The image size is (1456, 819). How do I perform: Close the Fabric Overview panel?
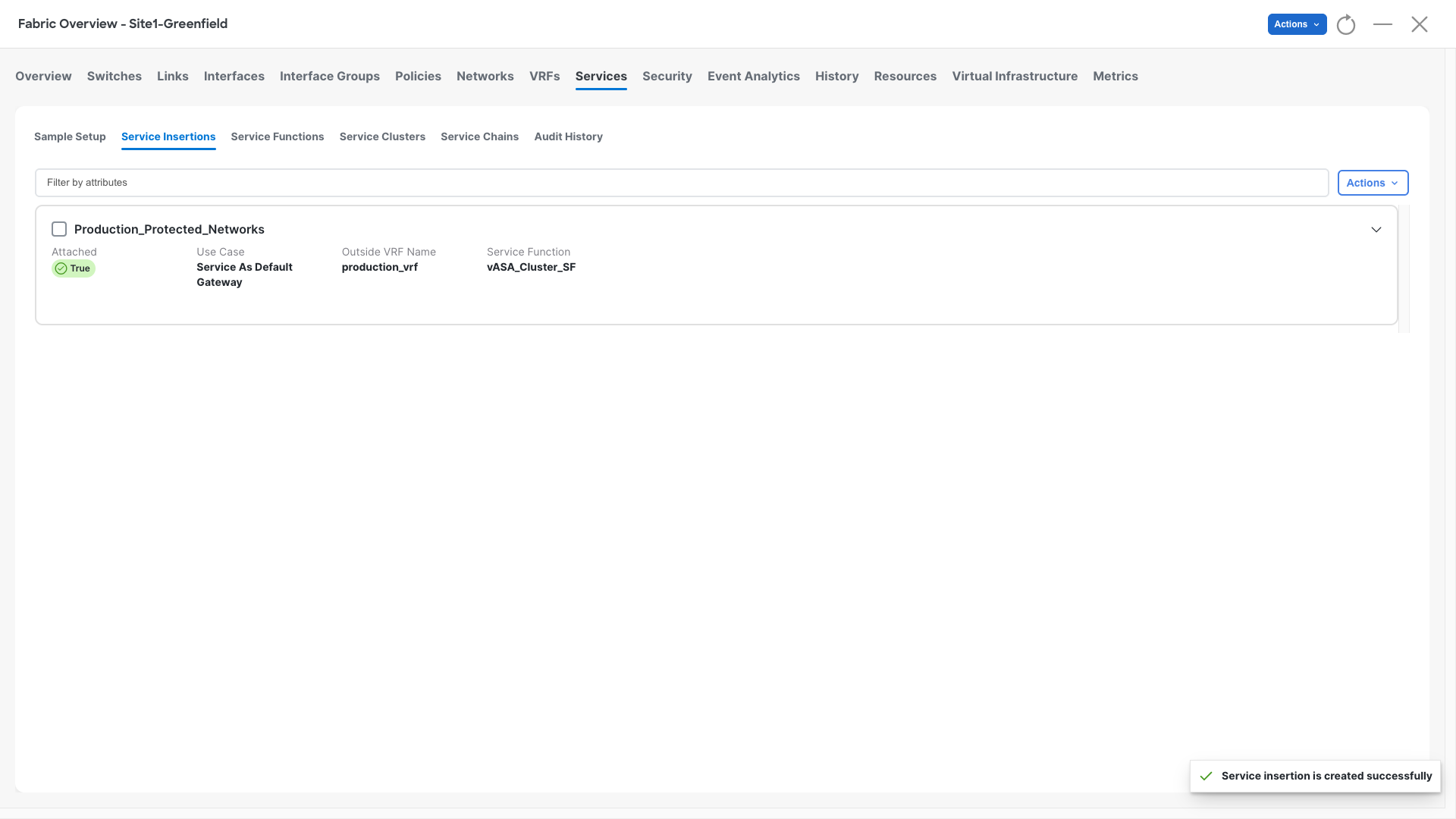(x=1420, y=24)
